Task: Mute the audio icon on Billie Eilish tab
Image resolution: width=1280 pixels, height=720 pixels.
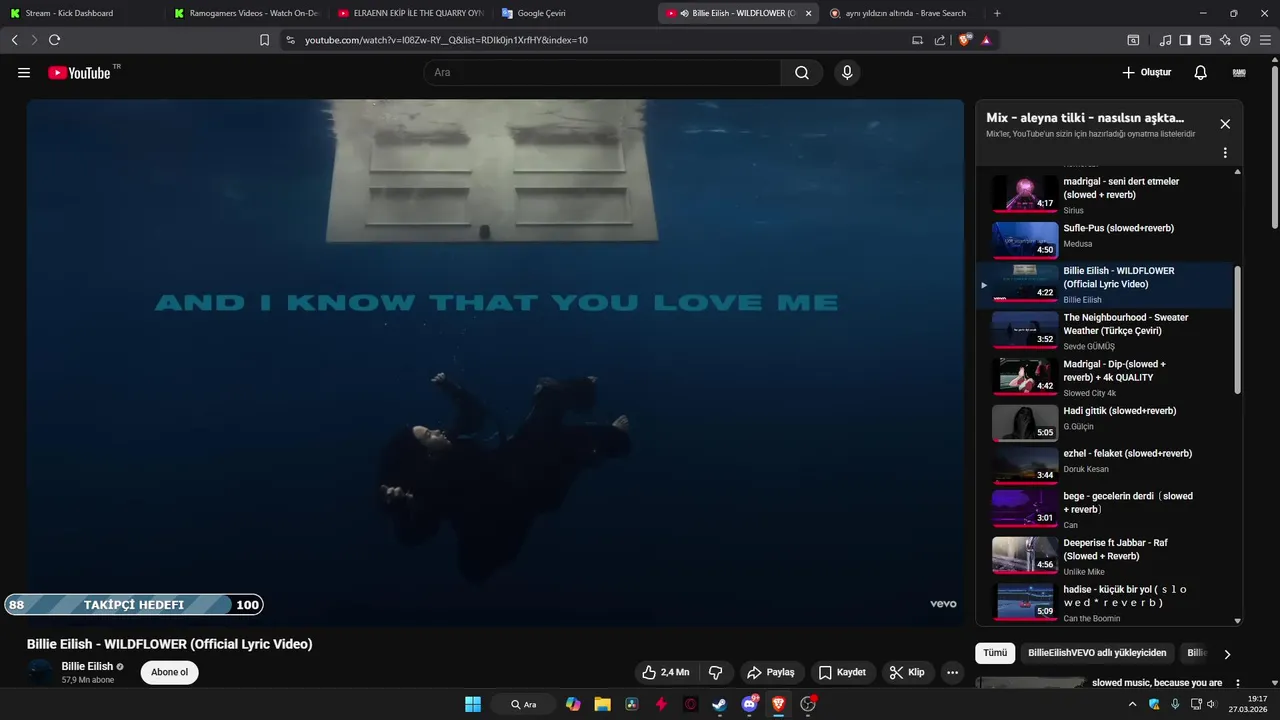Action: tap(684, 13)
